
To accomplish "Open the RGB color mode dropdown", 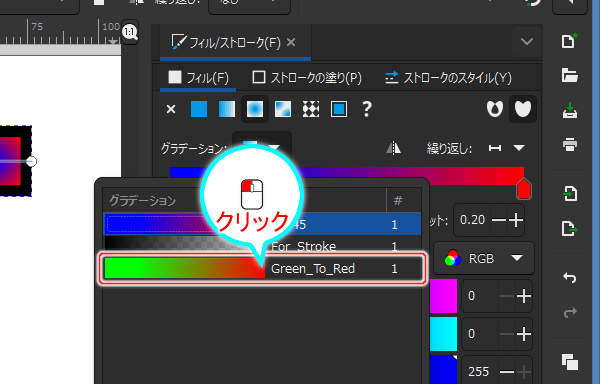I will coord(484,259).
